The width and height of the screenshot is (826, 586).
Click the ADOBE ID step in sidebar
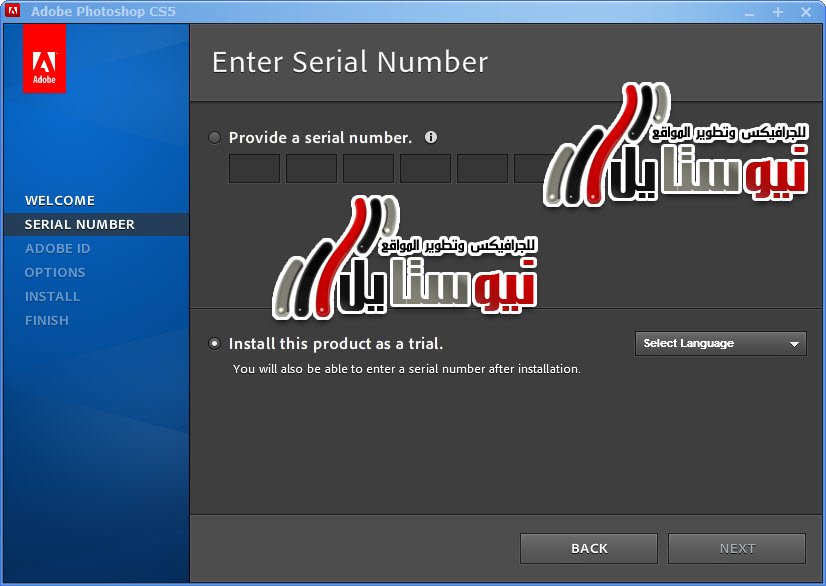point(57,248)
